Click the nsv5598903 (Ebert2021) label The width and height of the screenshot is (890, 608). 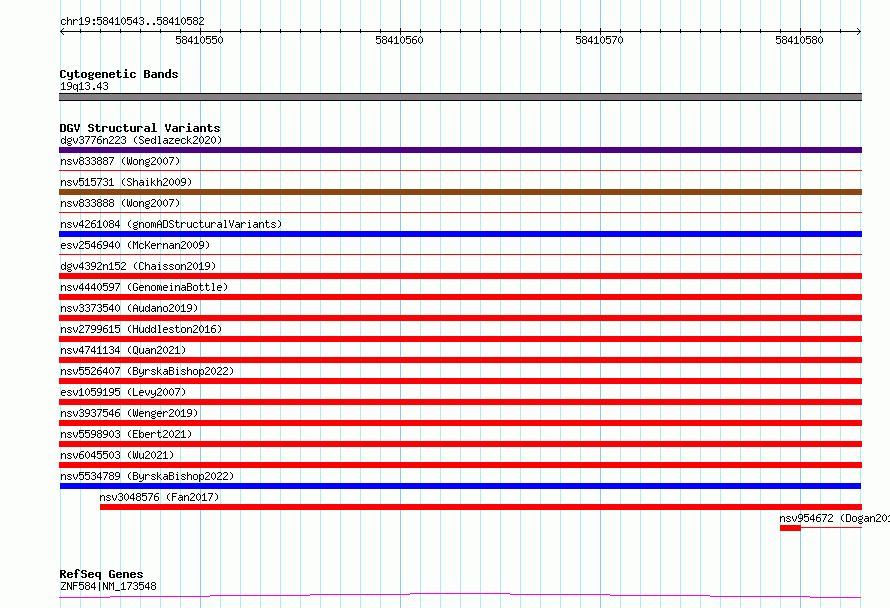[126, 434]
